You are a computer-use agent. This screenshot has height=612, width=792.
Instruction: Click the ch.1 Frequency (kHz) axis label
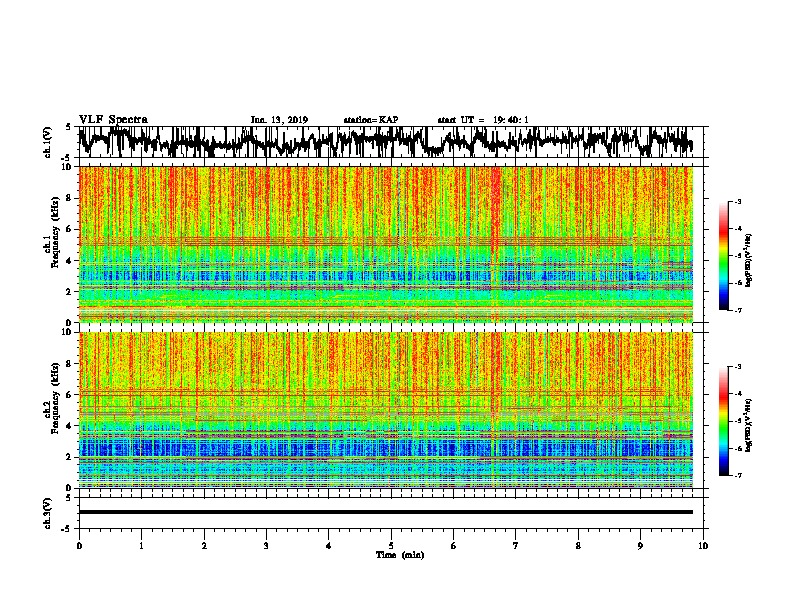coord(52,232)
